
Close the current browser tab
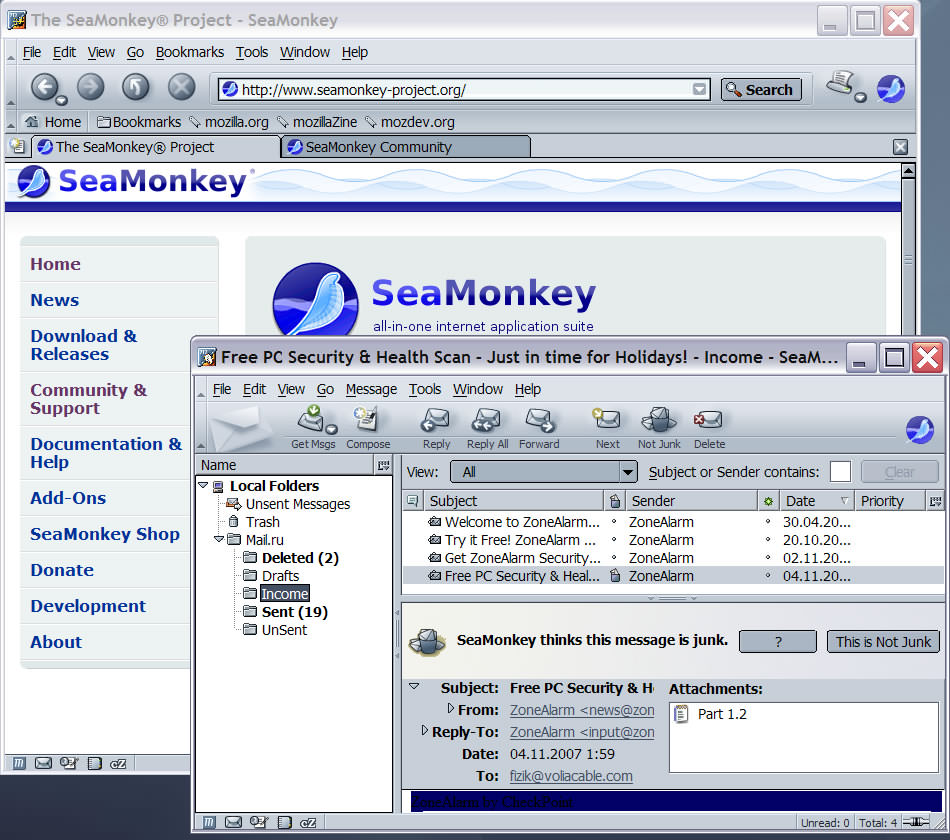point(900,147)
